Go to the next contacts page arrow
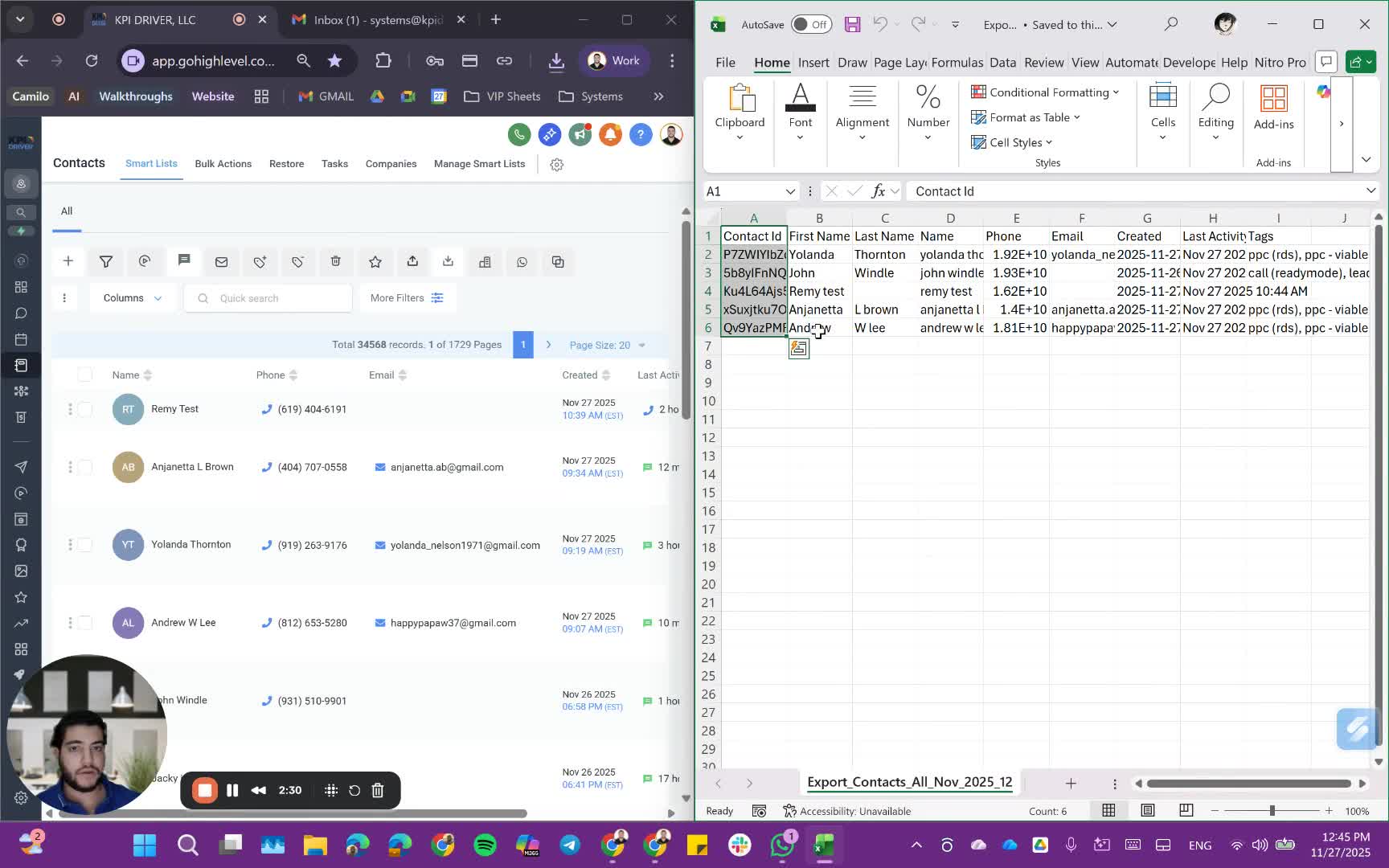 pos(548,345)
